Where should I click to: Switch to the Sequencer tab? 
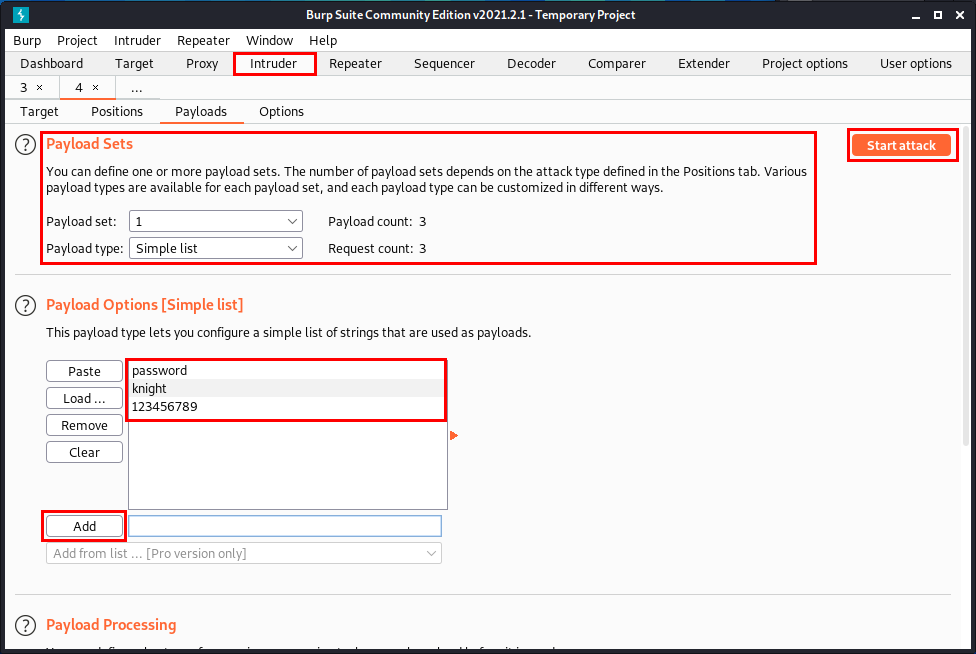[444, 63]
